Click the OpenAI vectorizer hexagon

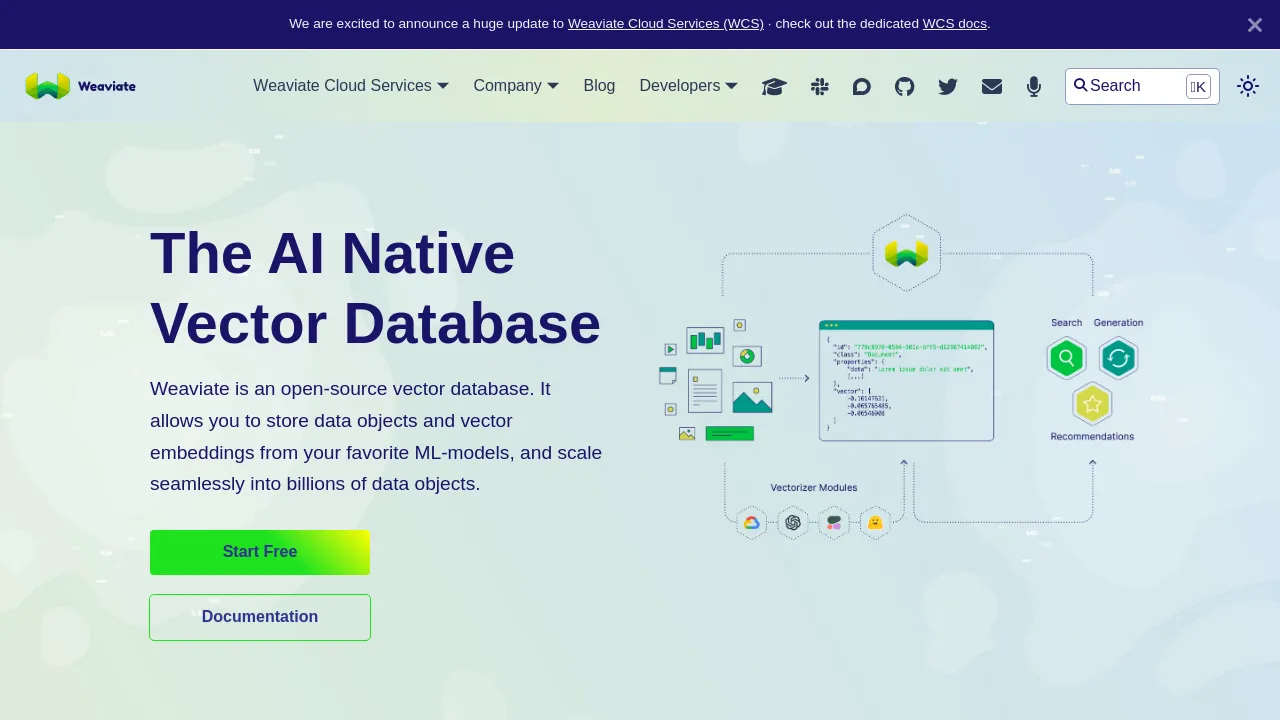pyautogui.click(x=793, y=522)
